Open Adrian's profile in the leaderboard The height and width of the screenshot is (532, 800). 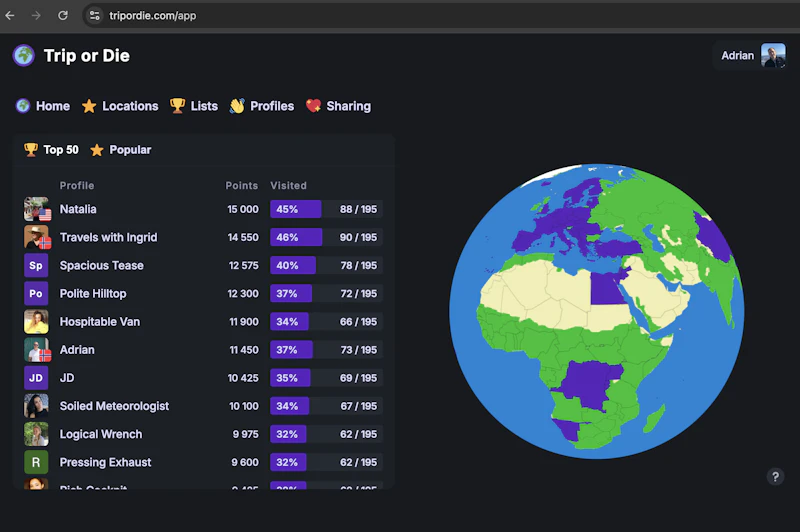(x=77, y=349)
